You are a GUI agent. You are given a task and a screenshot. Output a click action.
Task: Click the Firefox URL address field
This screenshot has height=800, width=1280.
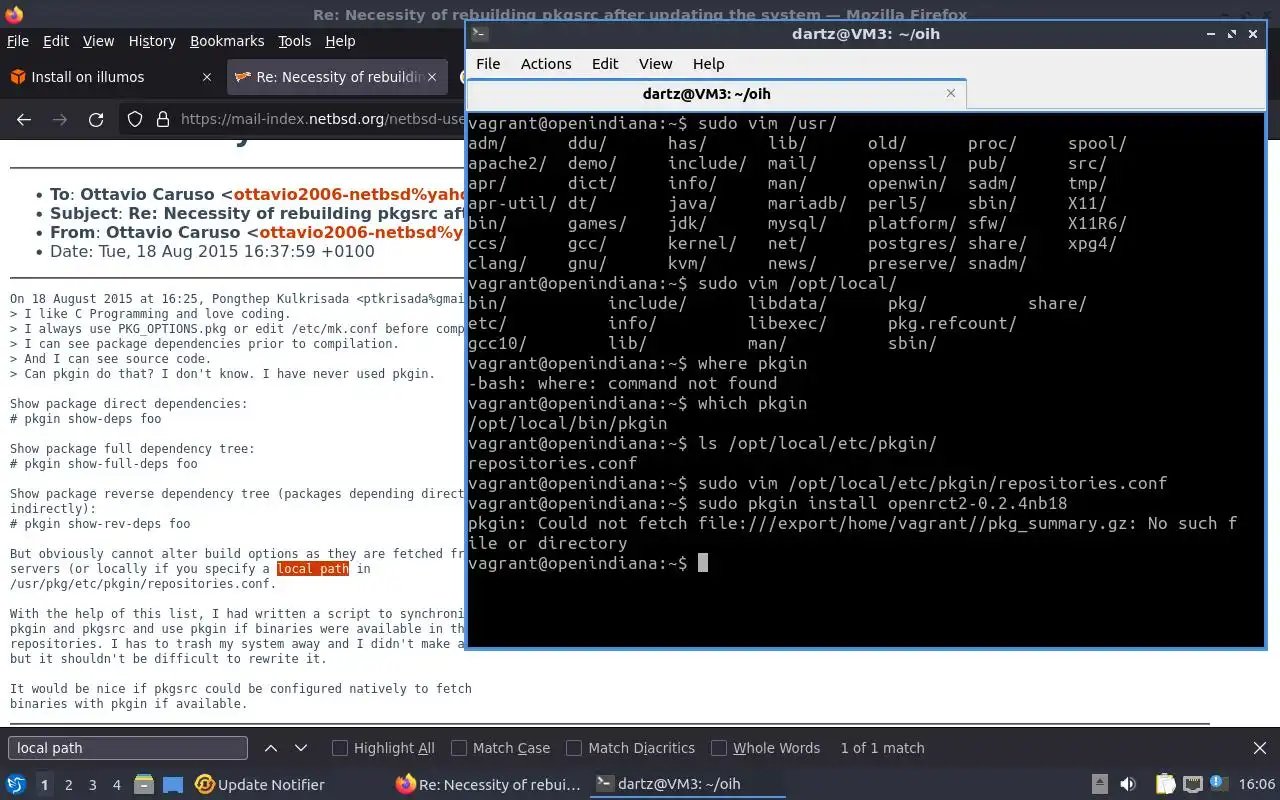click(322, 119)
